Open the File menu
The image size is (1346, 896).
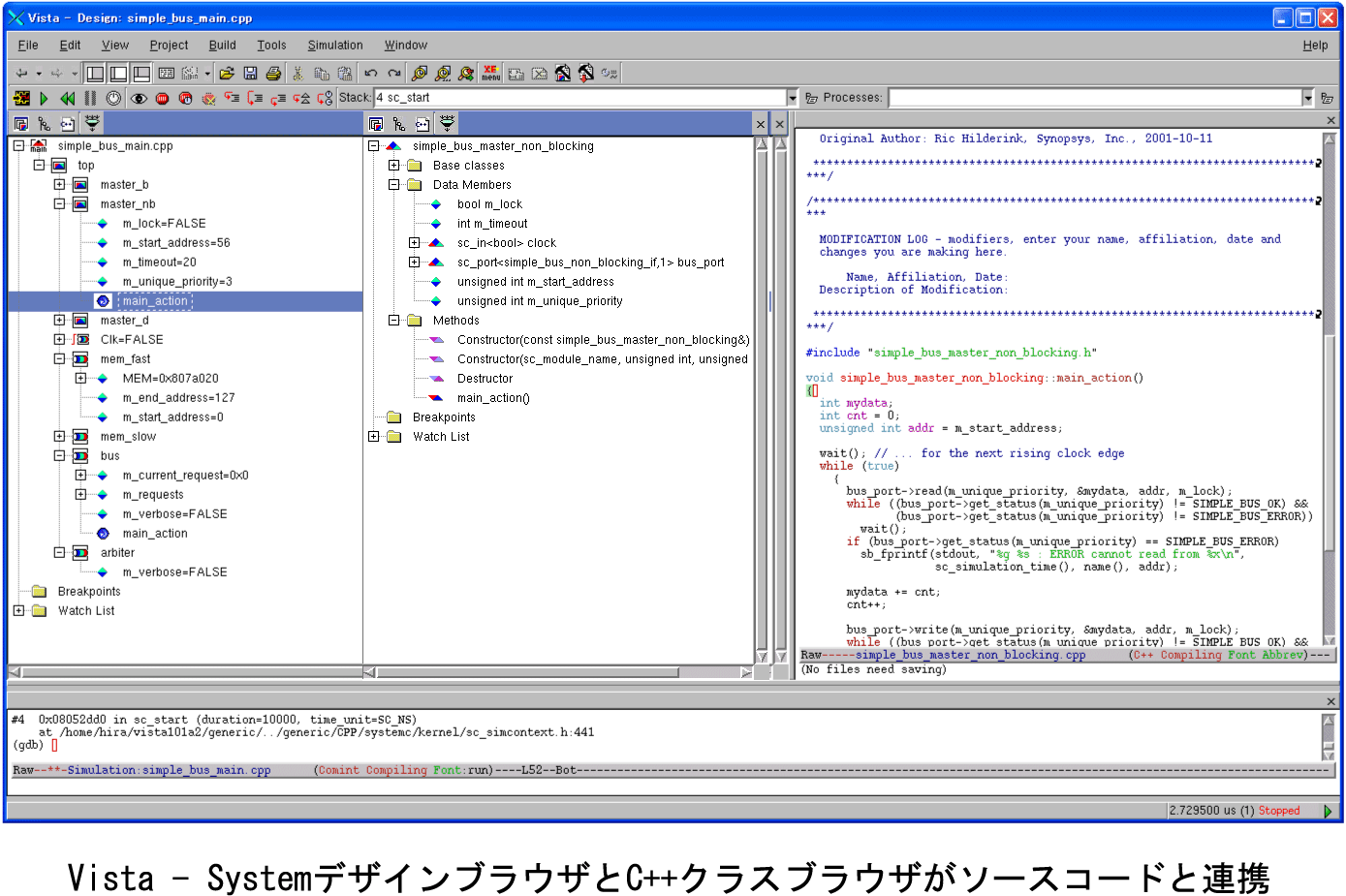[28, 46]
